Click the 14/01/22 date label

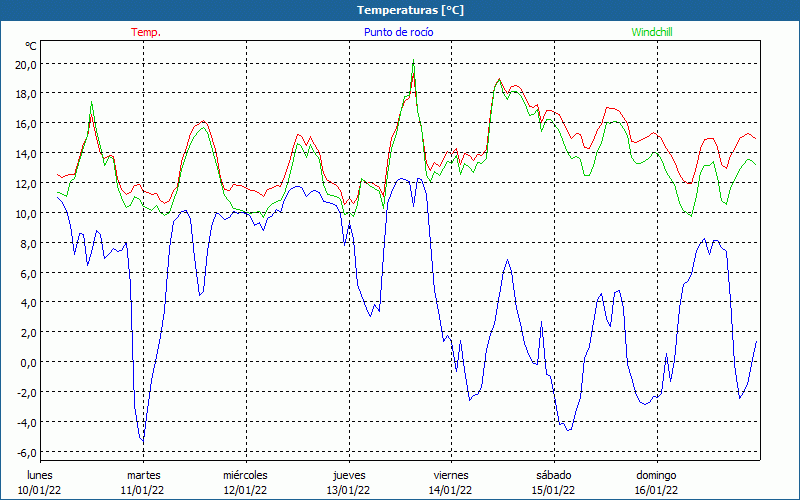[451, 490]
